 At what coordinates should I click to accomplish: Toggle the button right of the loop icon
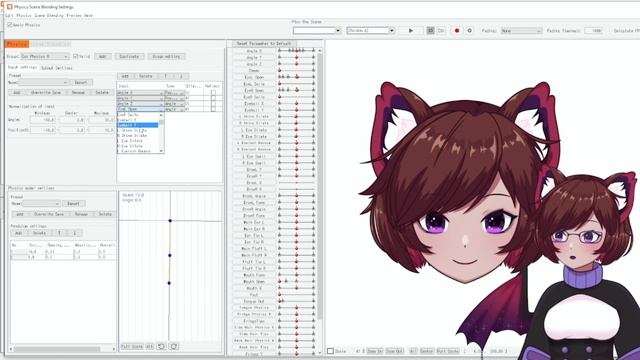pos(441,31)
